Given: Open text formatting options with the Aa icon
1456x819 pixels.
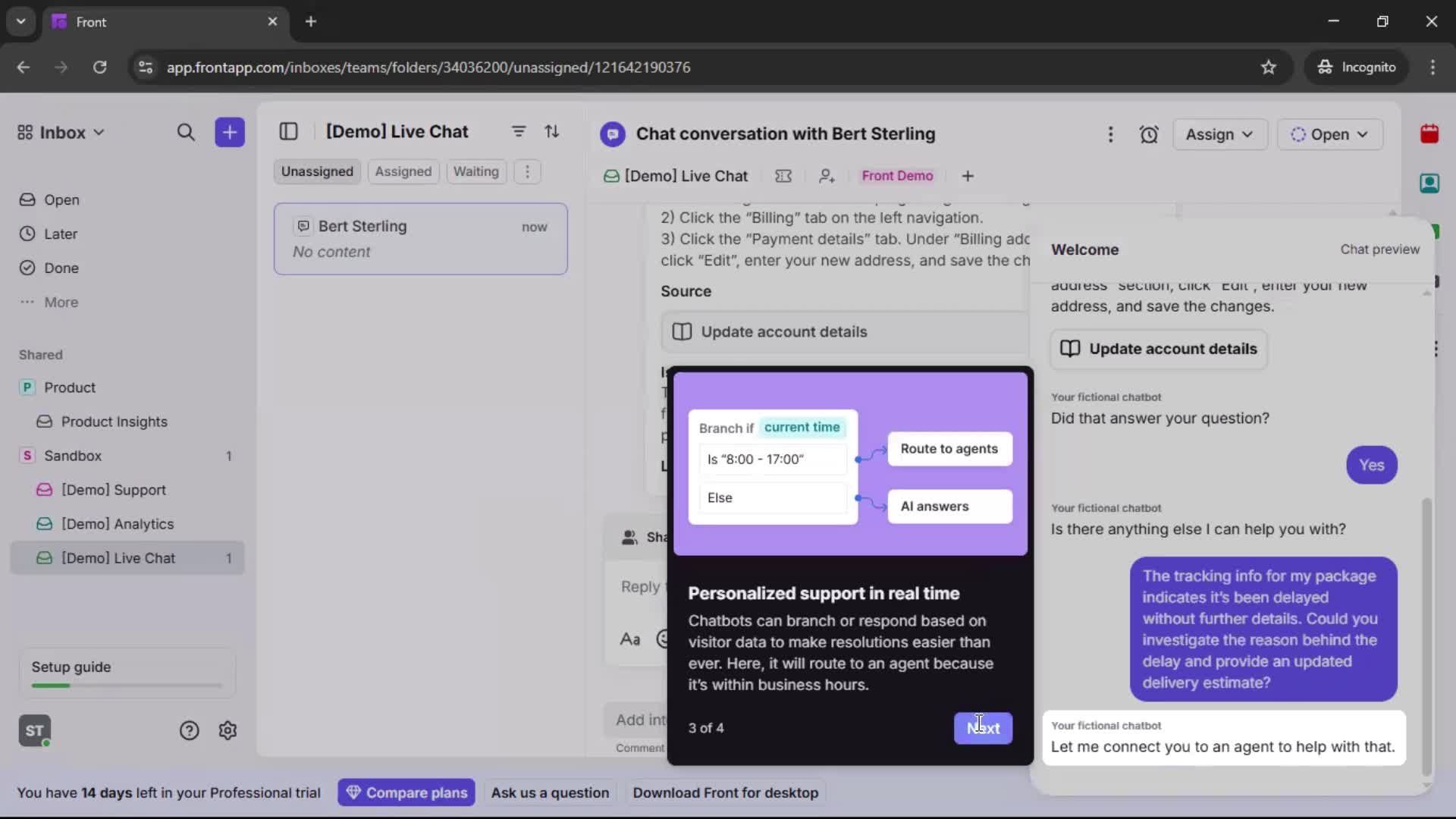Looking at the screenshot, I should (x=630, y=639).
